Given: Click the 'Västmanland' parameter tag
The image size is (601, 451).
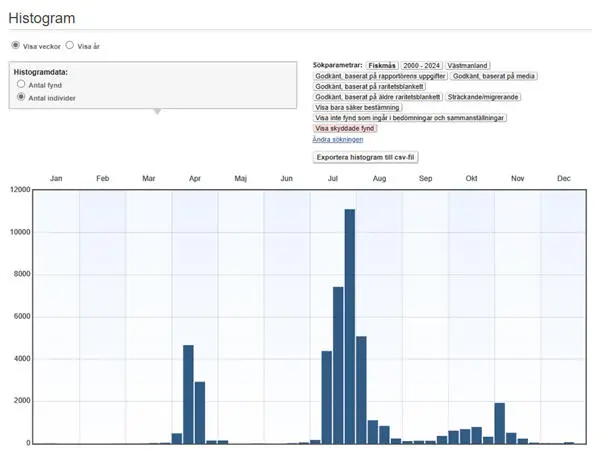Looking at the screenshot, I should pos(468,65).
